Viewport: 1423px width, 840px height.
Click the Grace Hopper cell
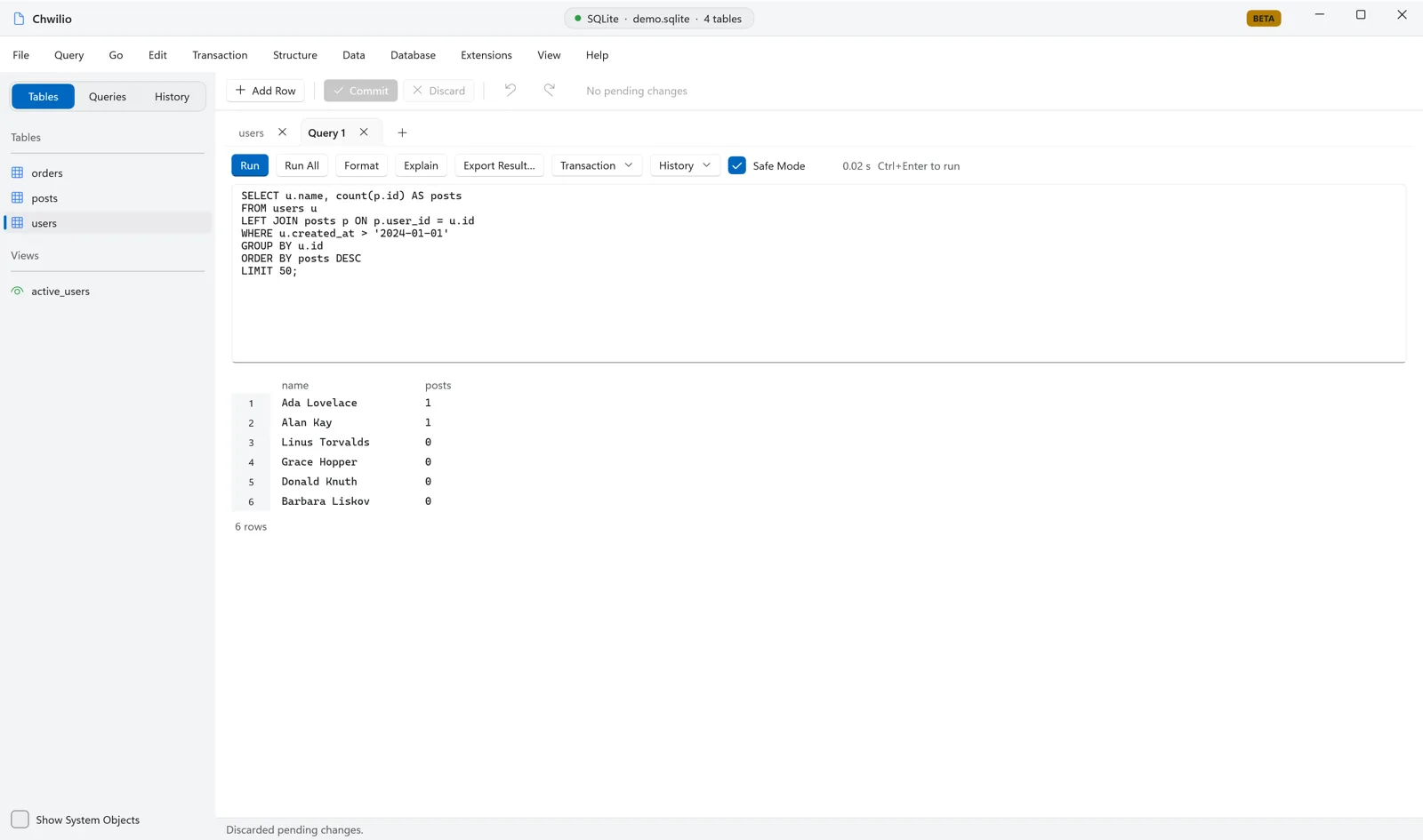(319, 461)
